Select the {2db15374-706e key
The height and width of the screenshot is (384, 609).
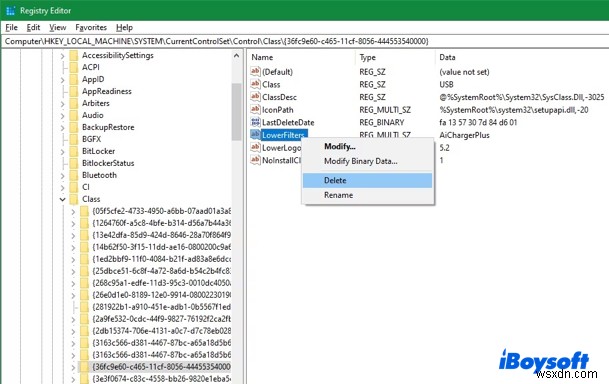point(162,331)
